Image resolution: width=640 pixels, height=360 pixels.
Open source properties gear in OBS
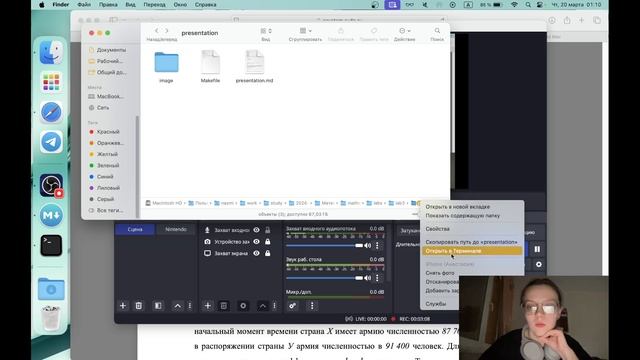pyautogui.click(x=243, y=305)
